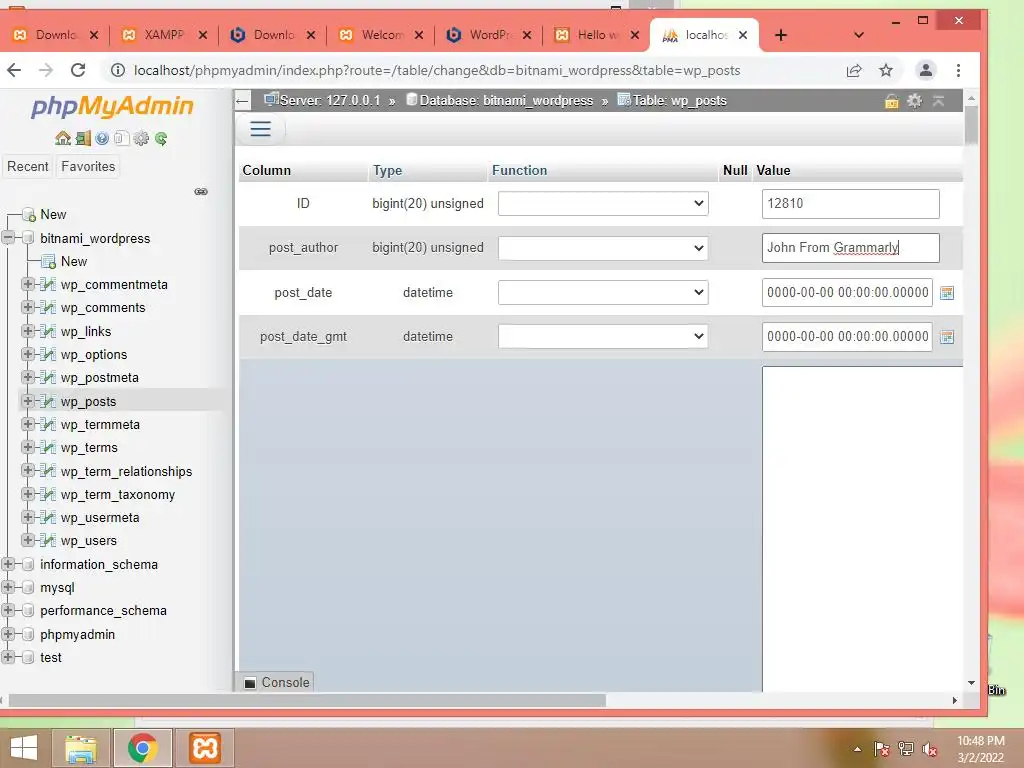Viewport: 1024px width, 768px height.
Task: Expand the information_schema database
Action: [x=8, y=564]
